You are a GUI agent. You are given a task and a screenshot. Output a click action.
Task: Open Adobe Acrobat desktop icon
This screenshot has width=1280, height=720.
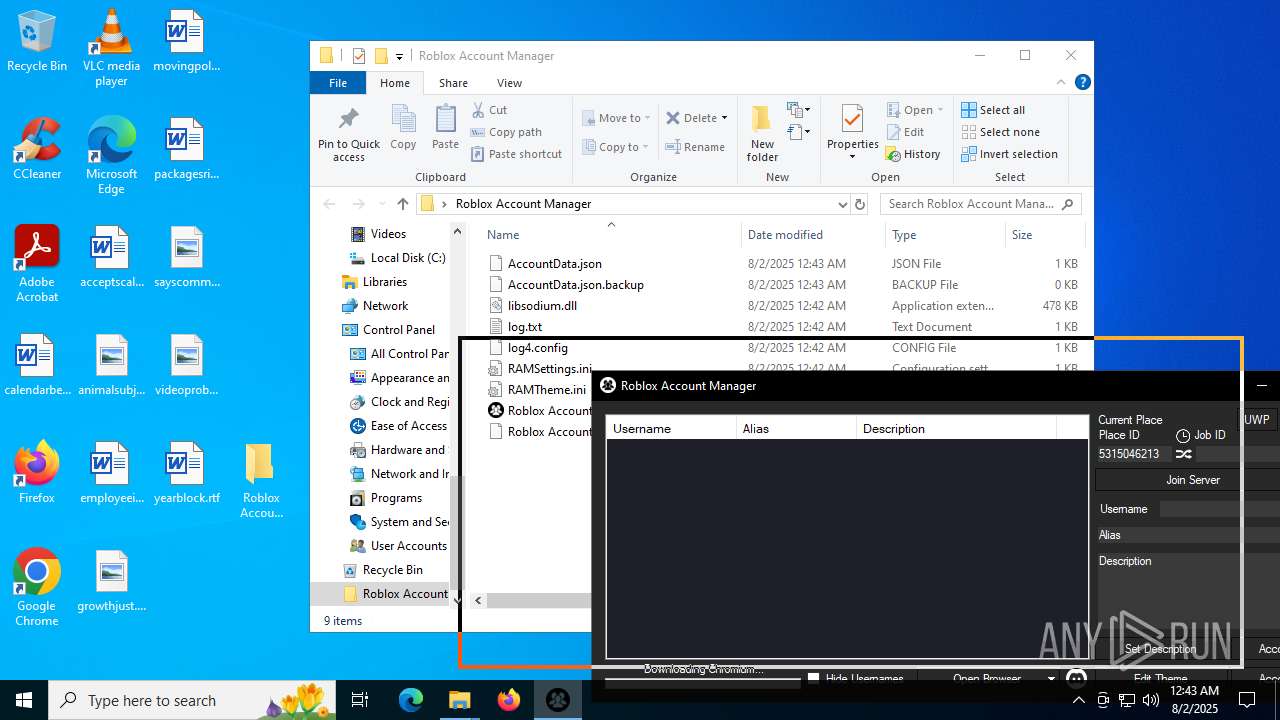point(37,263)
